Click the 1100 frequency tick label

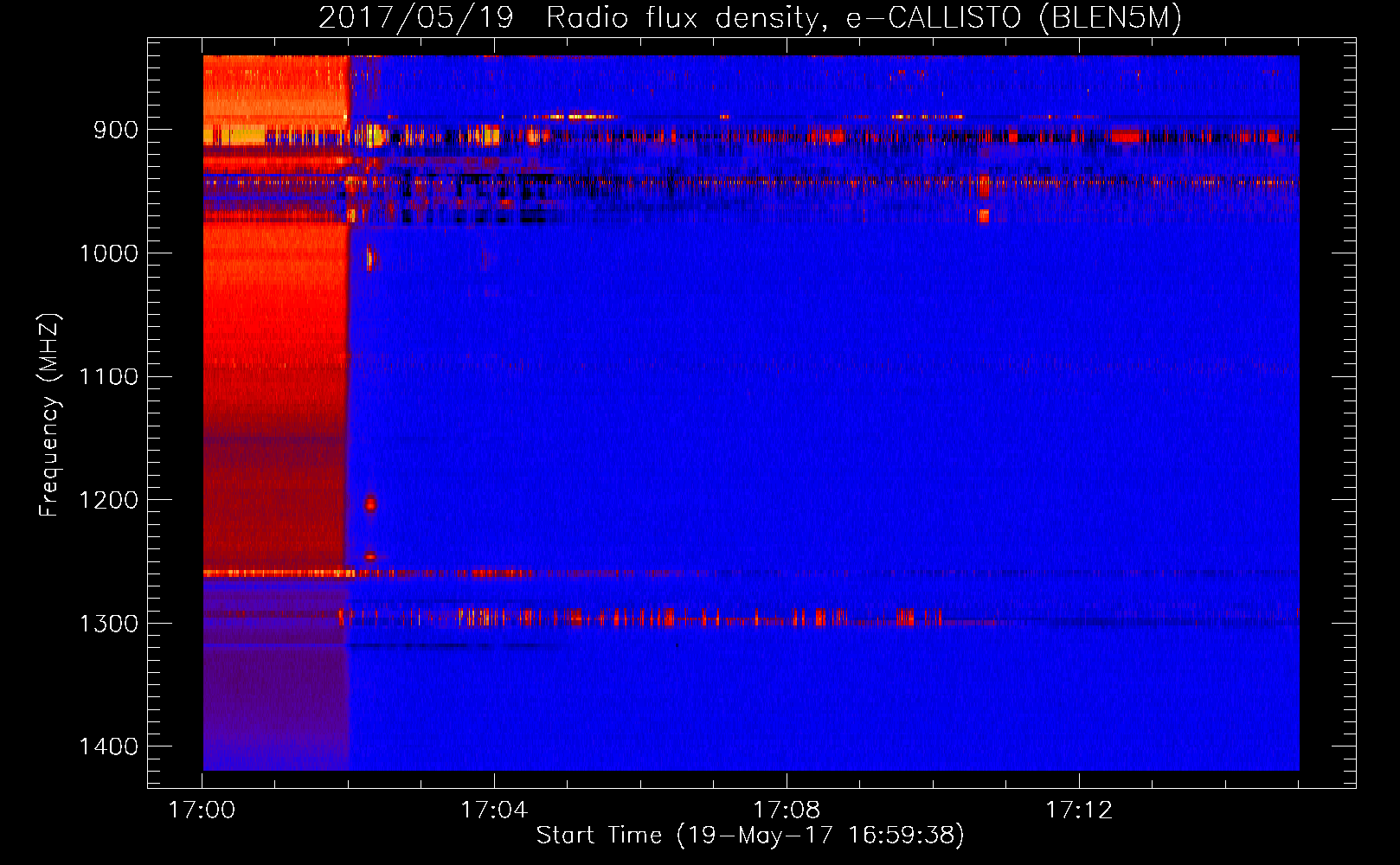(109, 376)
